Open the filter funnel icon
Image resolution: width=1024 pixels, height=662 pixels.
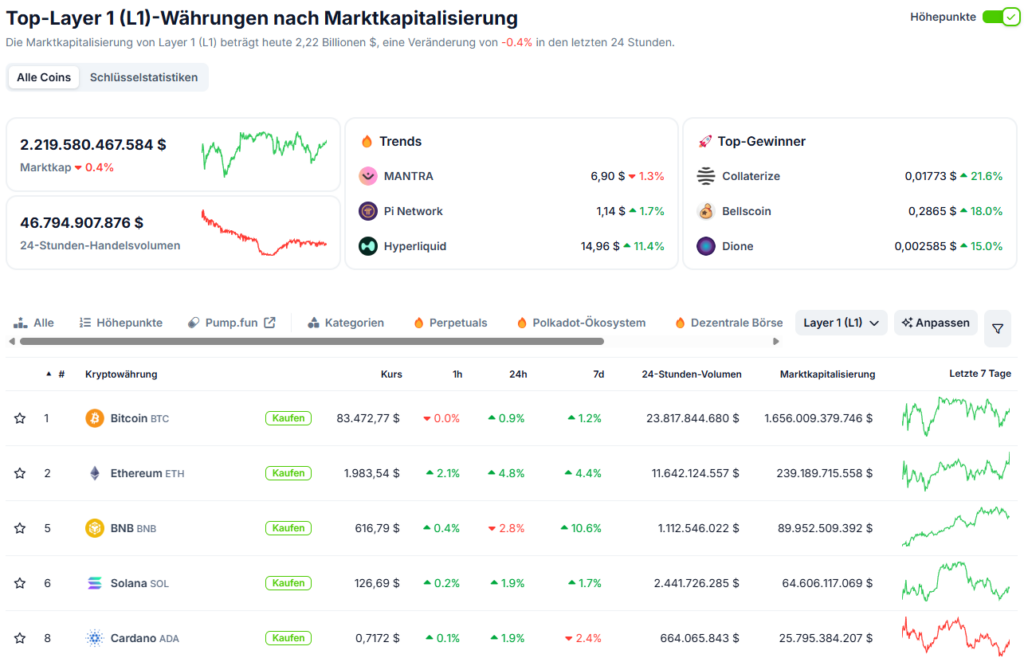point(997,328)
